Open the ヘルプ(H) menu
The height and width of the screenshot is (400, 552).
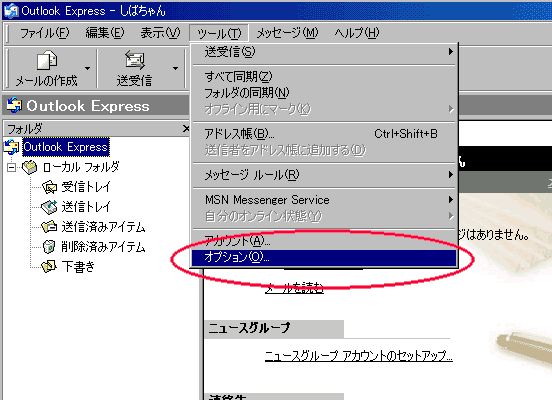tap(357, 33)
